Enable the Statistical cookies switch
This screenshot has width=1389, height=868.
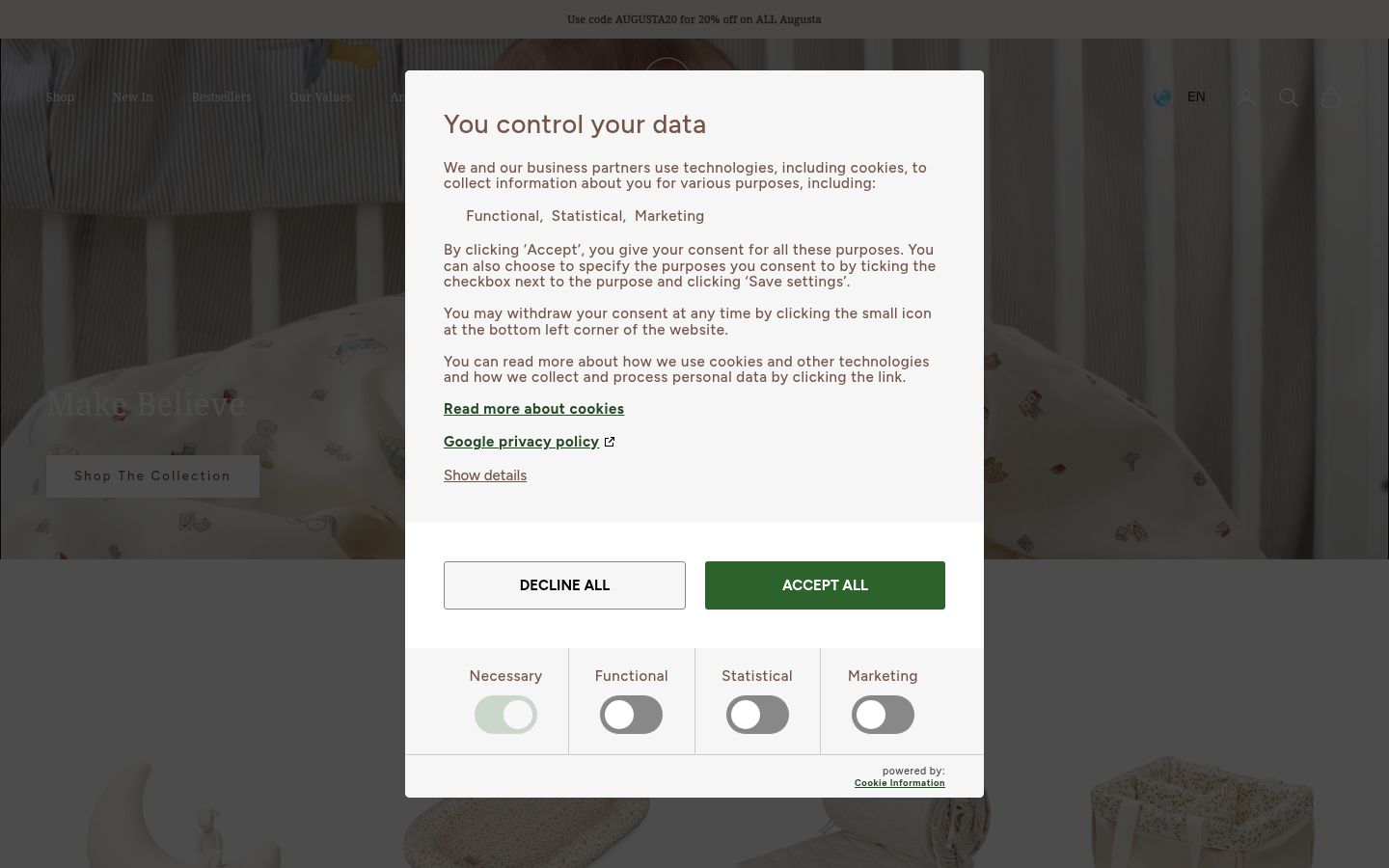[x=757, y=715]
